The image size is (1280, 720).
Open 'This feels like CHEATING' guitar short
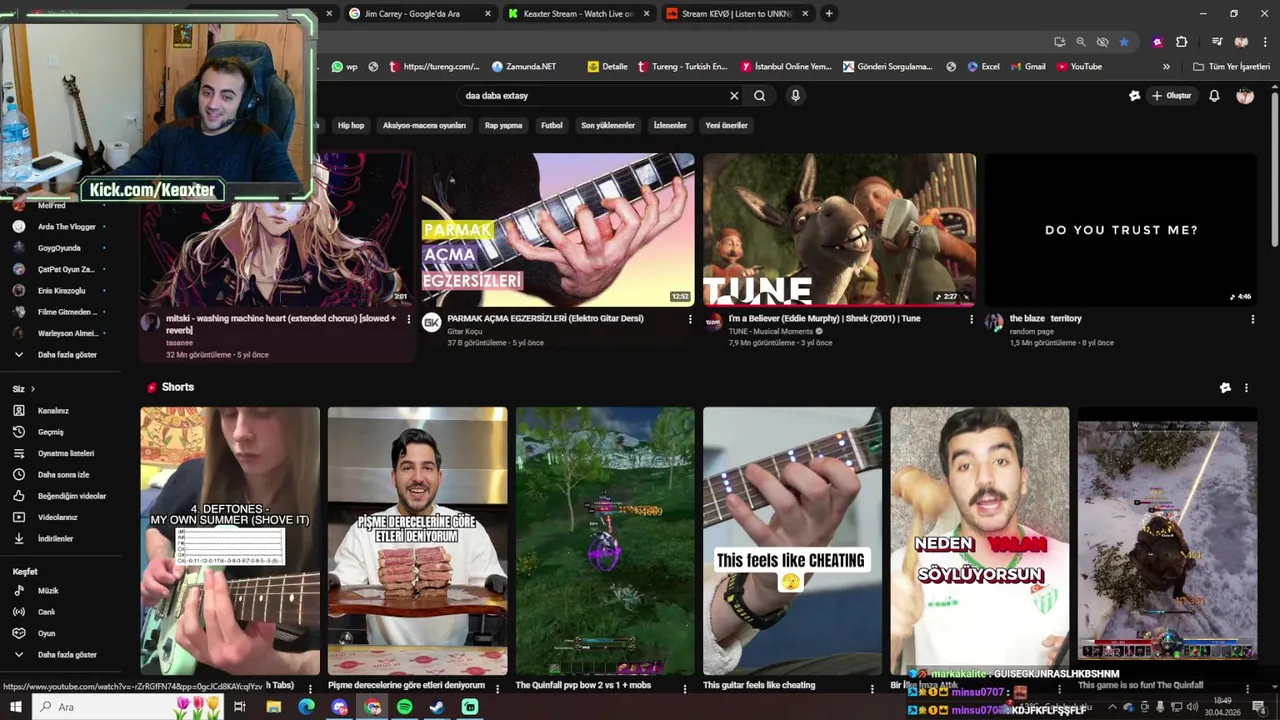pos(792,541)
